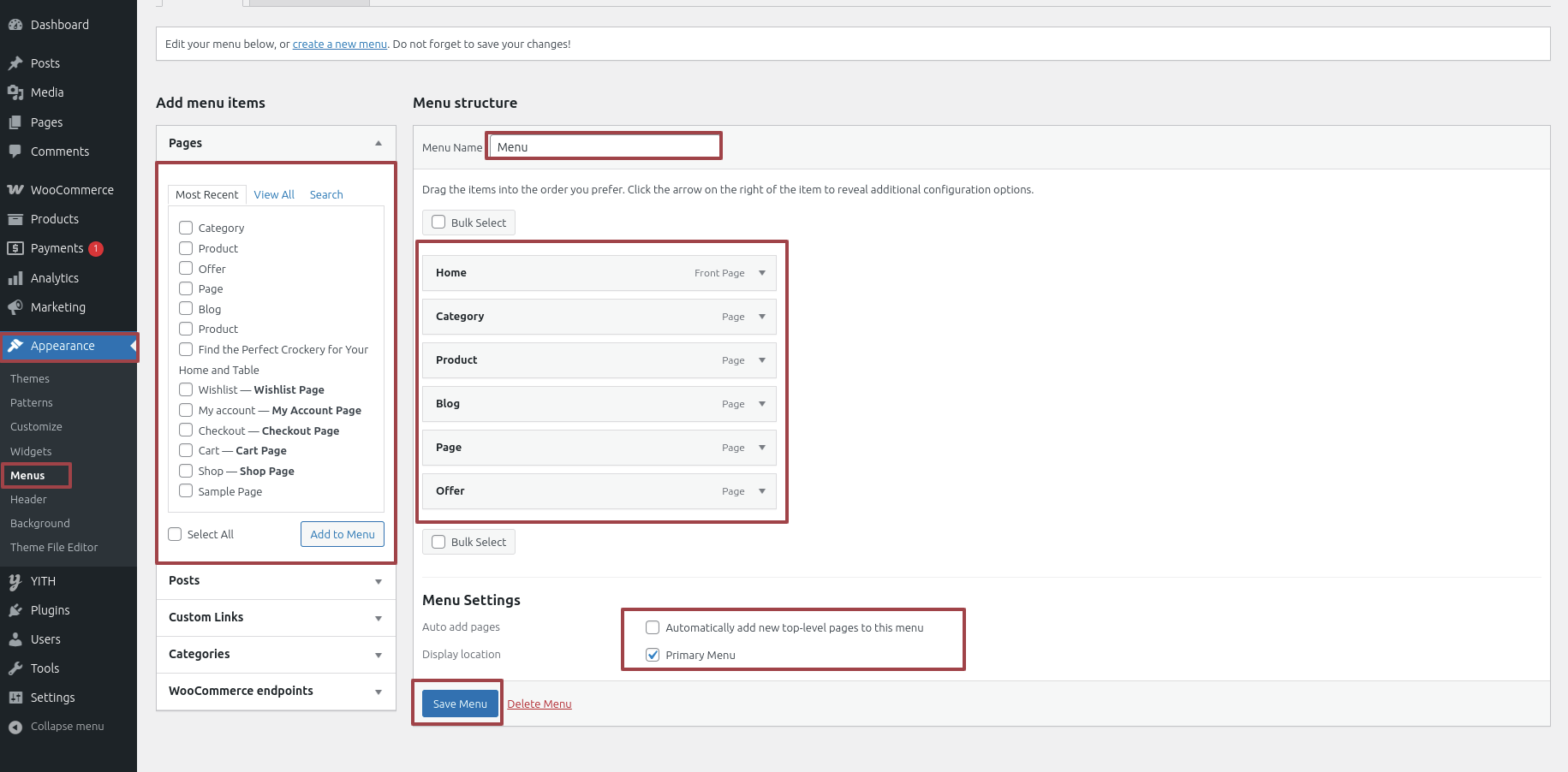
Task: Open the Header submenu link
Action: (x=28, y=500)
